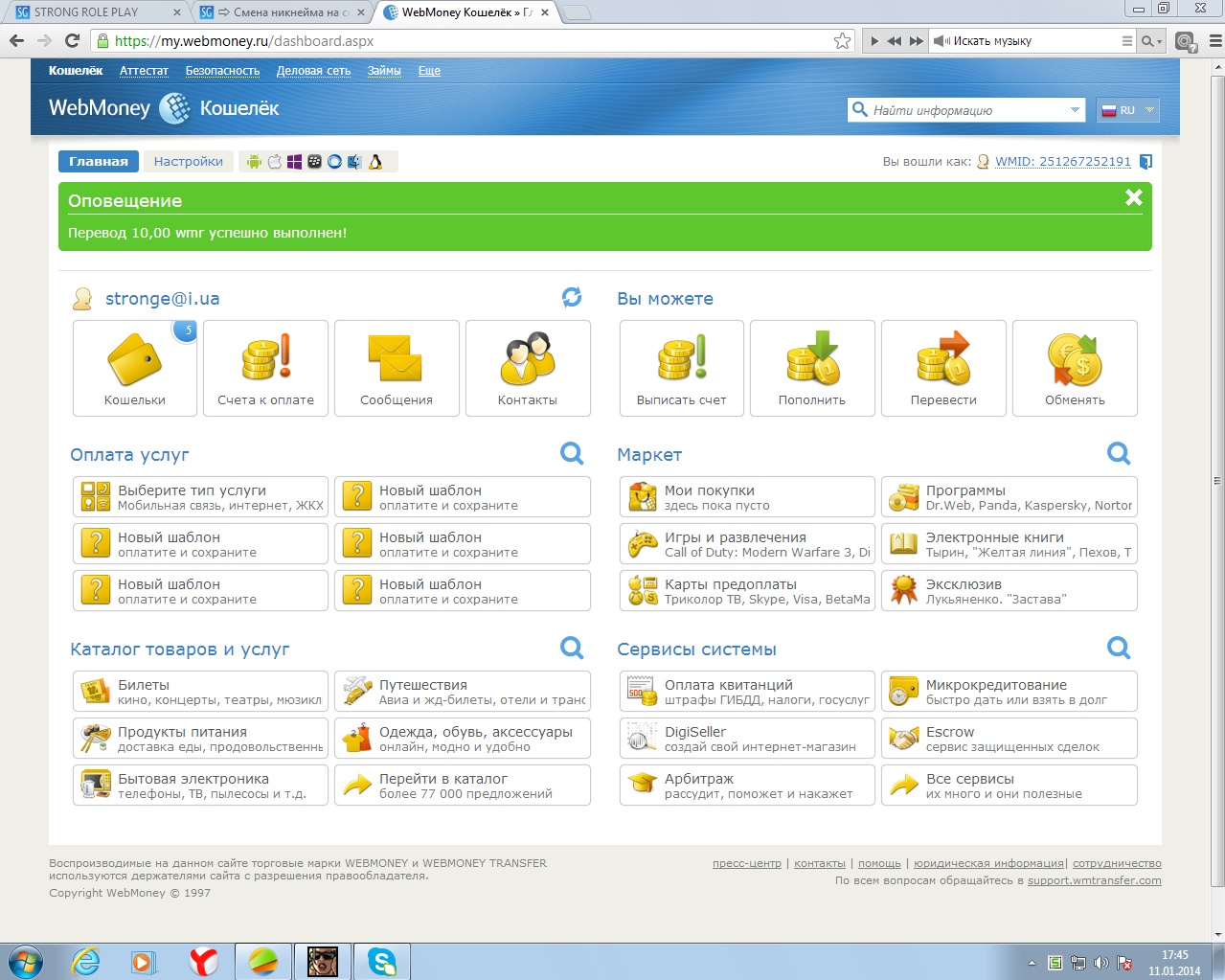Open Карты предоплаты item
The height and width of the screenshot is (980, 1225).
coord(747,591)
